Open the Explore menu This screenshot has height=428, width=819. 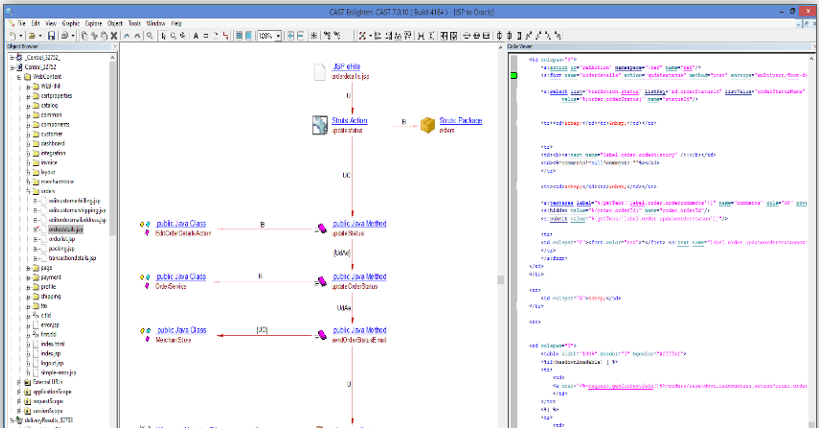[x=93, y=24]
